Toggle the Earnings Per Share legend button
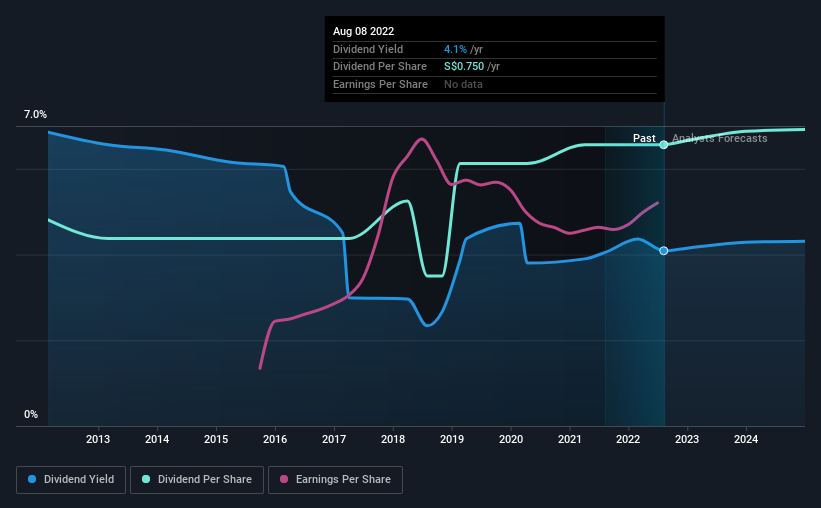The image size is (821, 508). 335,480
